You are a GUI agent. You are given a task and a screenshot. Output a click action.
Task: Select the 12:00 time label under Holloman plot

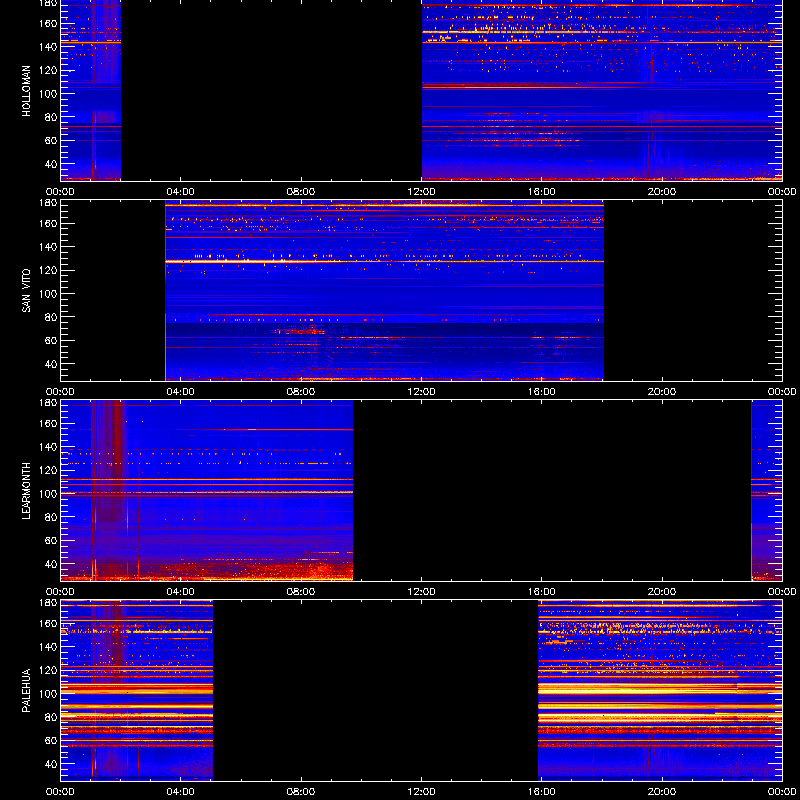pos(421,192)
